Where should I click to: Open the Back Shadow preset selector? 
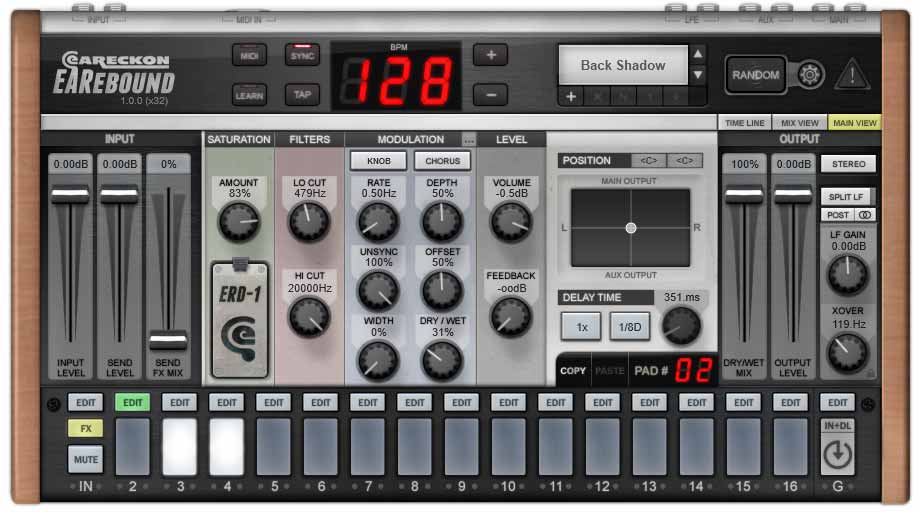pyautogui.click(x=622, y=65)
